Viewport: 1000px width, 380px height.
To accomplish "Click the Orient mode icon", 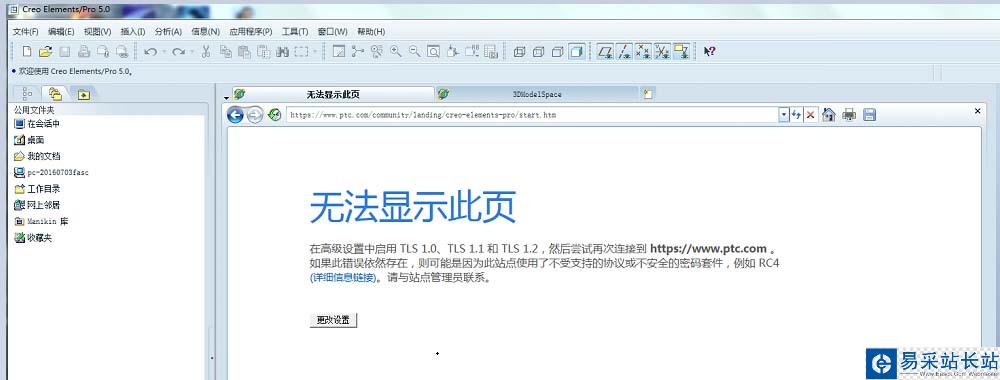I will [377, 52].
